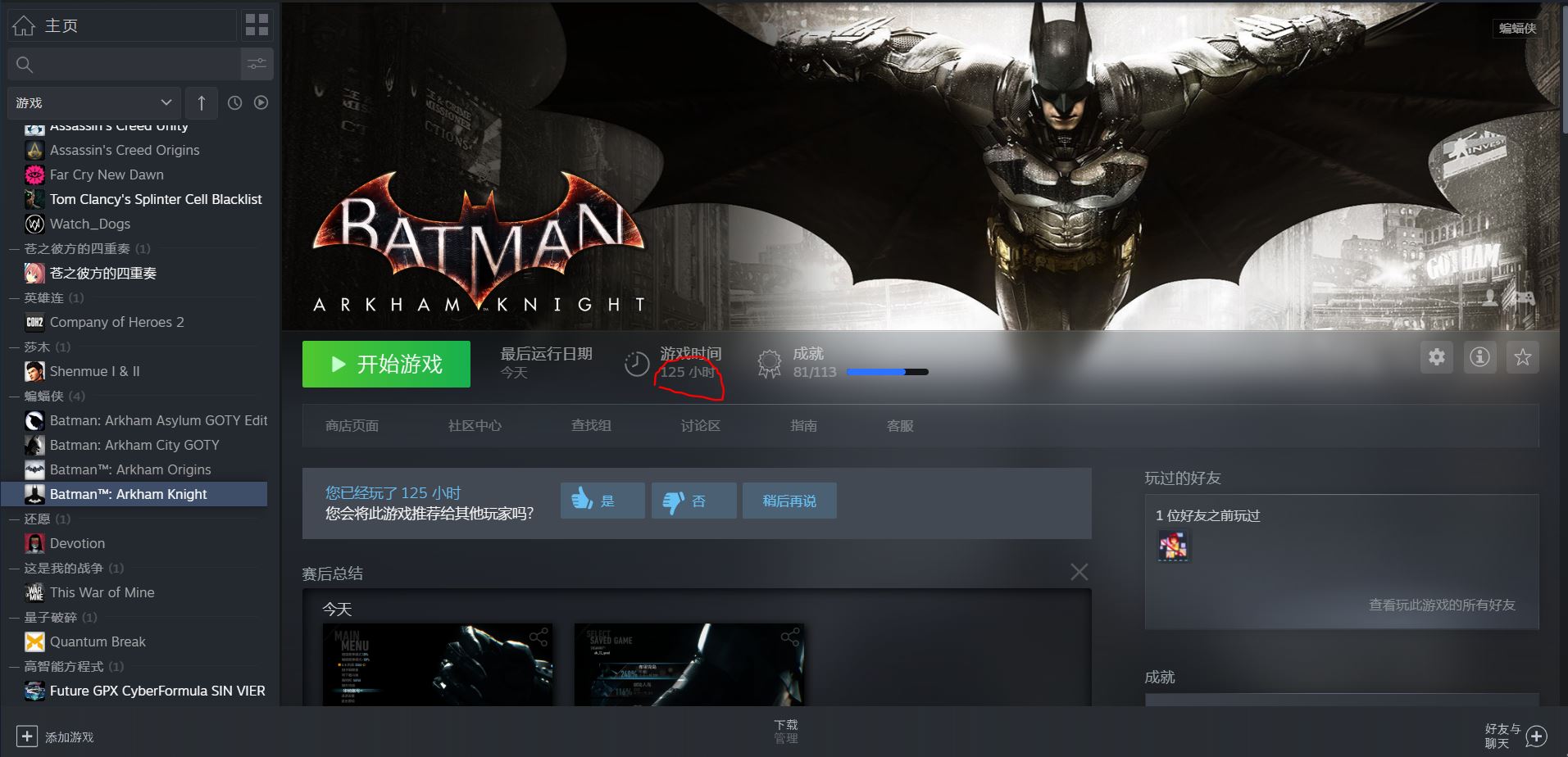Click the 稍后再说 button
1568x757 pixels.
789,501
